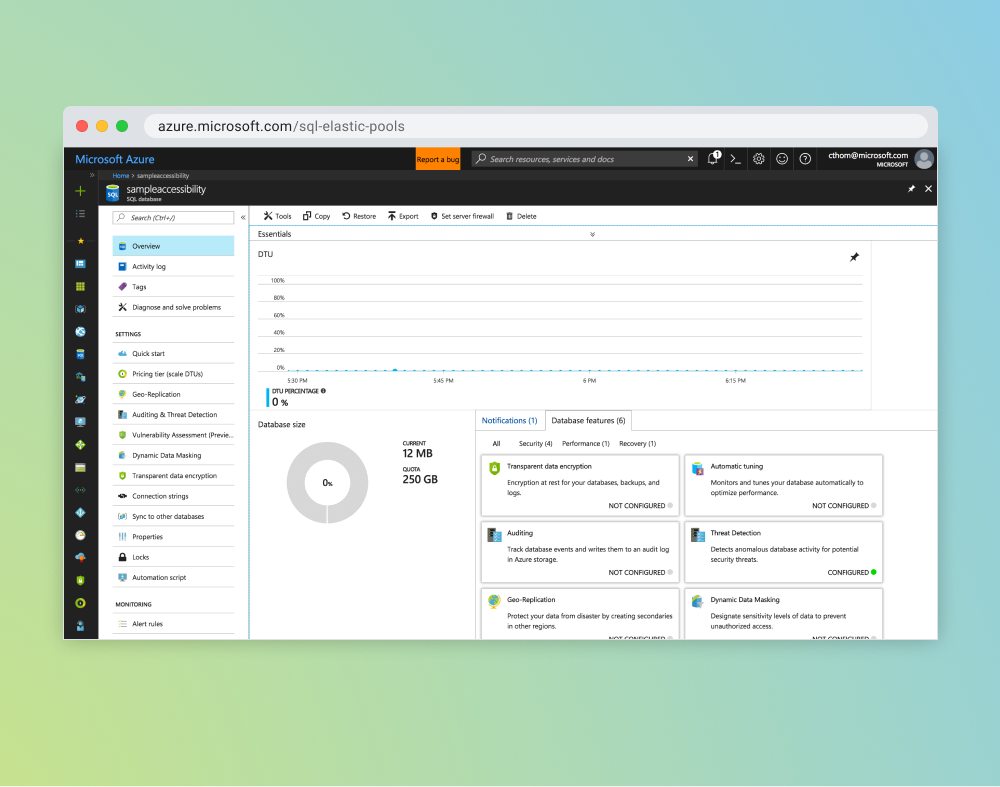Screen dimensions: 1000x787
Task: Pin the DTU chart to dashboard
Action: (x=854, y=257)
